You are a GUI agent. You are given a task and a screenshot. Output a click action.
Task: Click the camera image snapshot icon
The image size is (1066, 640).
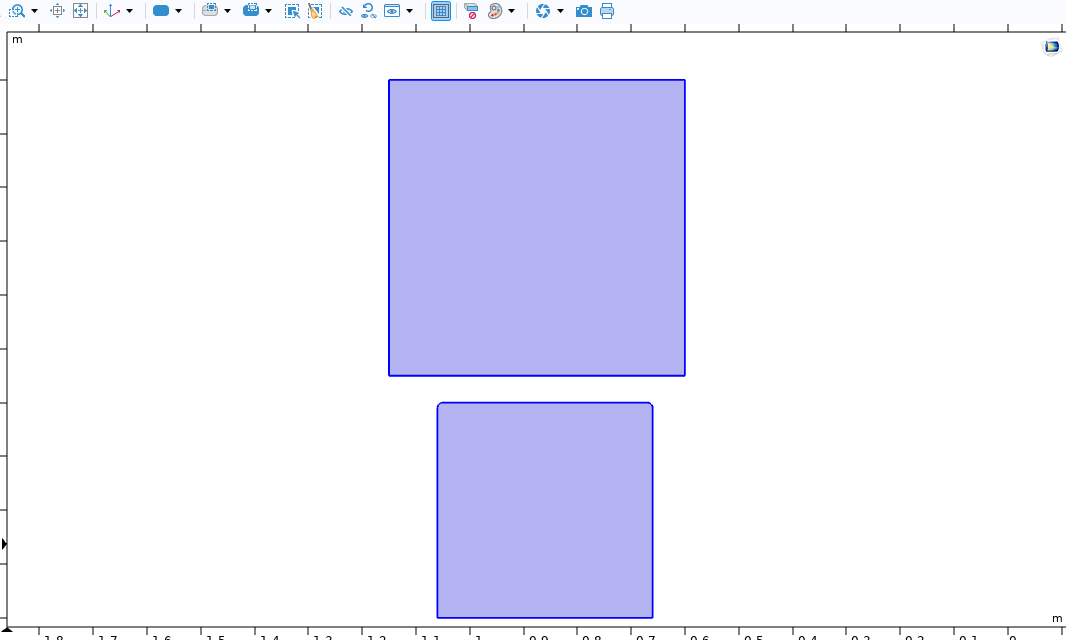tap(583, 11)
